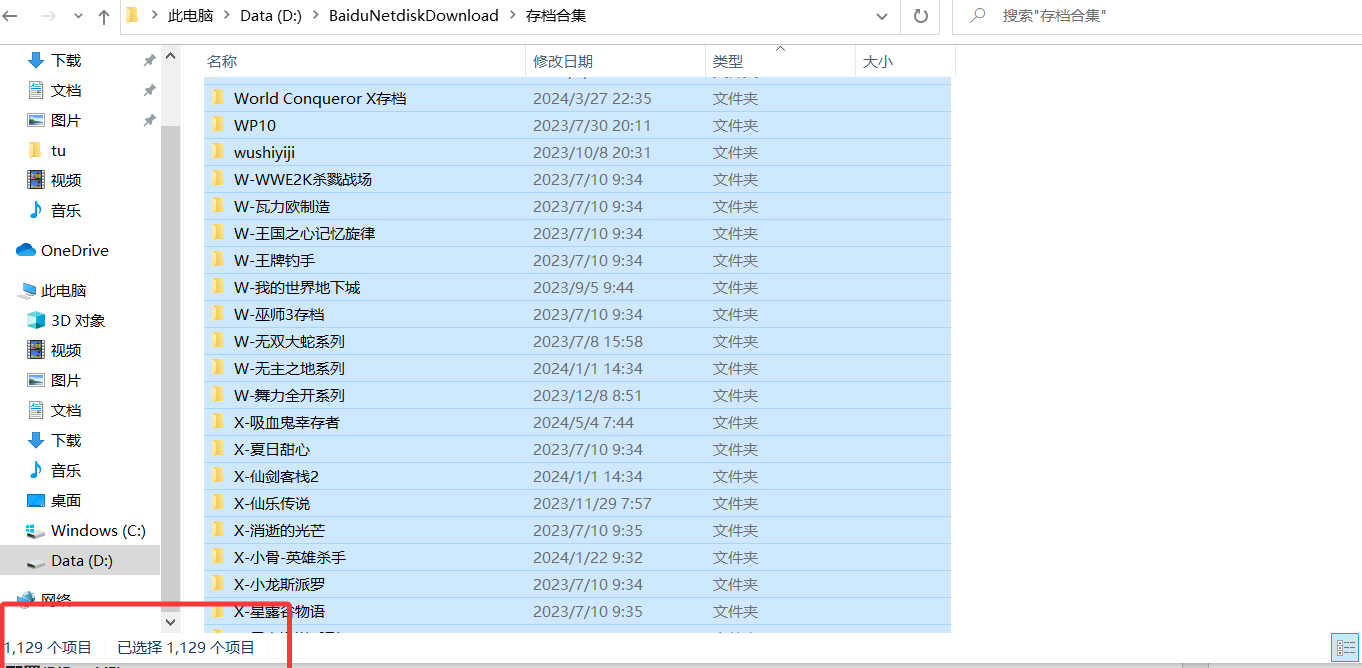Sort files by the 大小 column

coord(878,61)
